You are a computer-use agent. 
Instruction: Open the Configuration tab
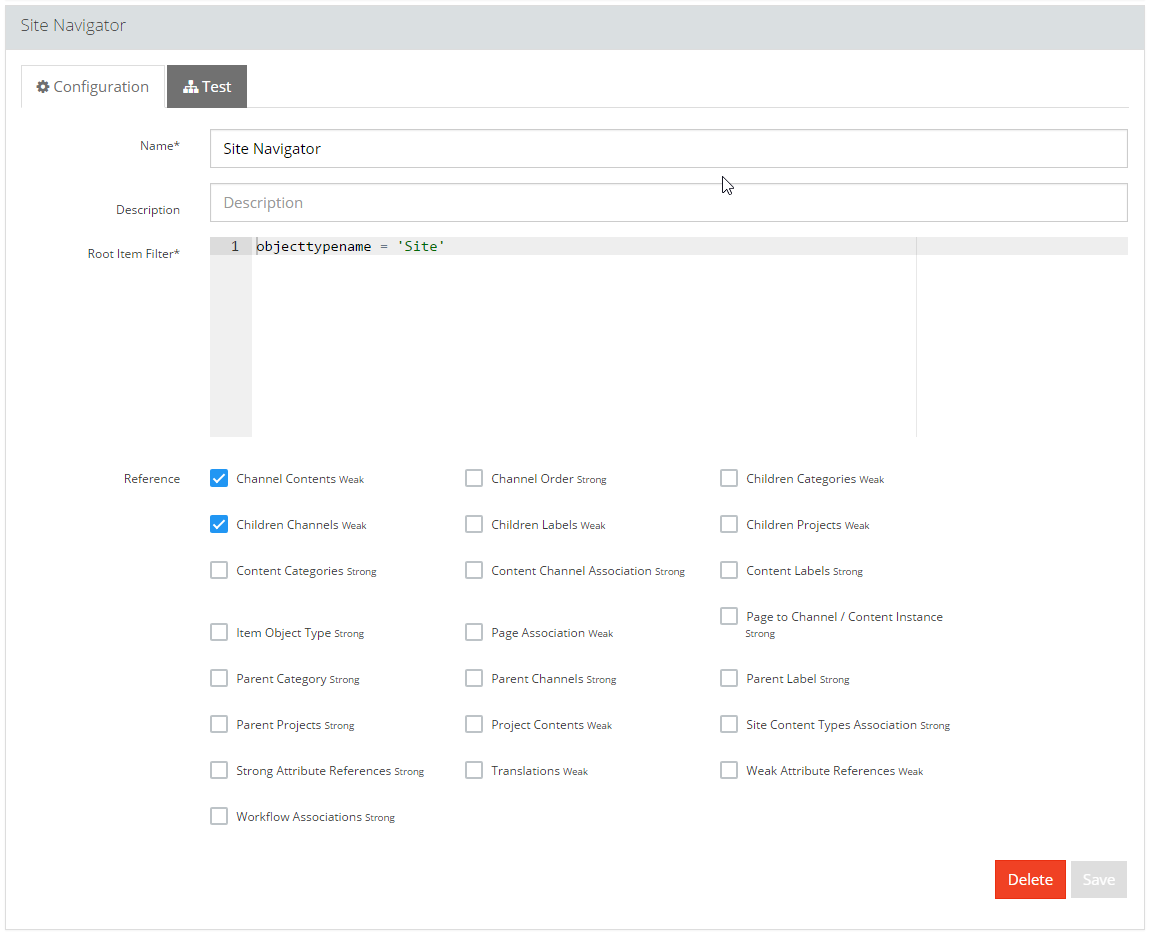[x=92, y=87]
